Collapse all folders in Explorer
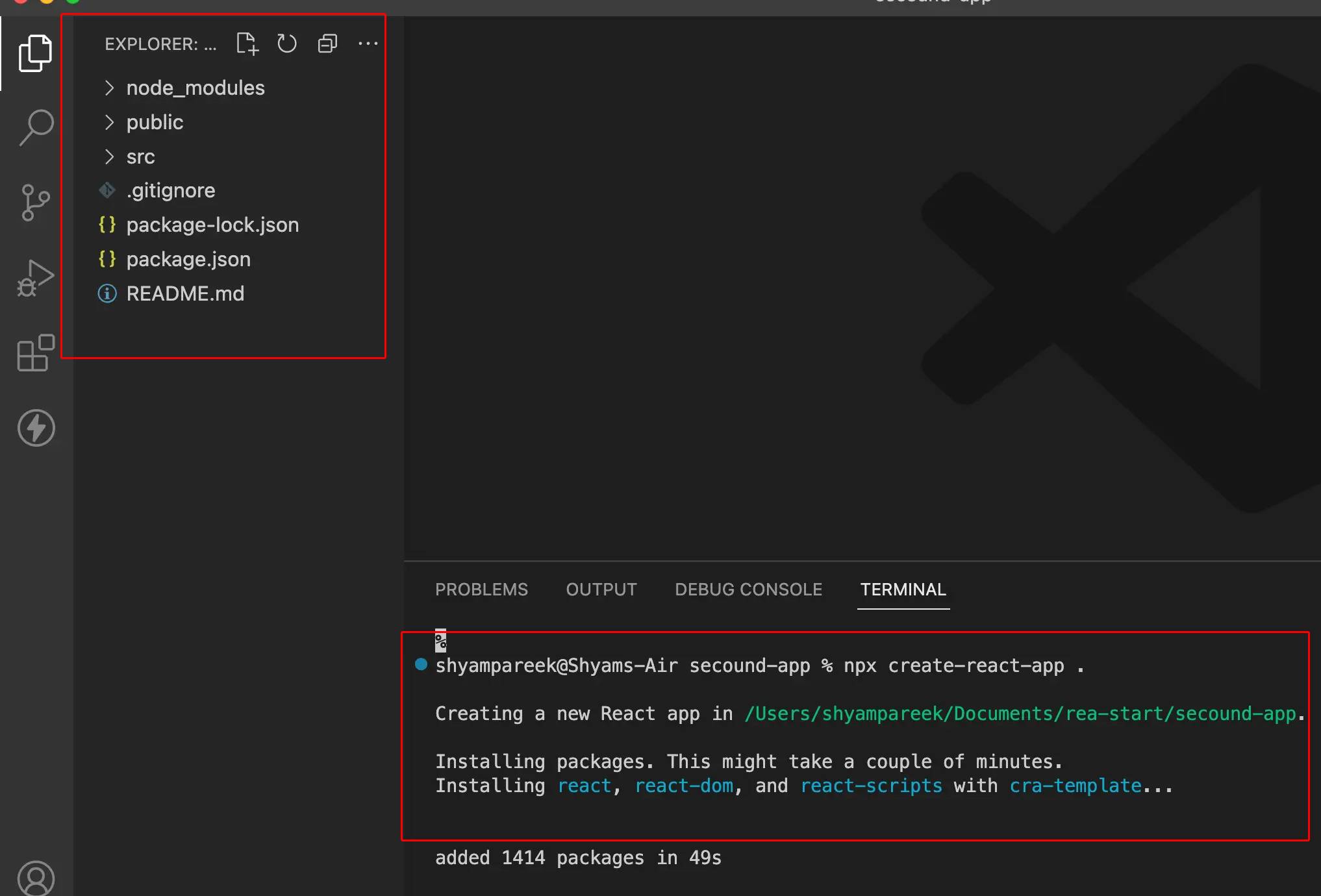1321x896 pixels. (327, 44)
